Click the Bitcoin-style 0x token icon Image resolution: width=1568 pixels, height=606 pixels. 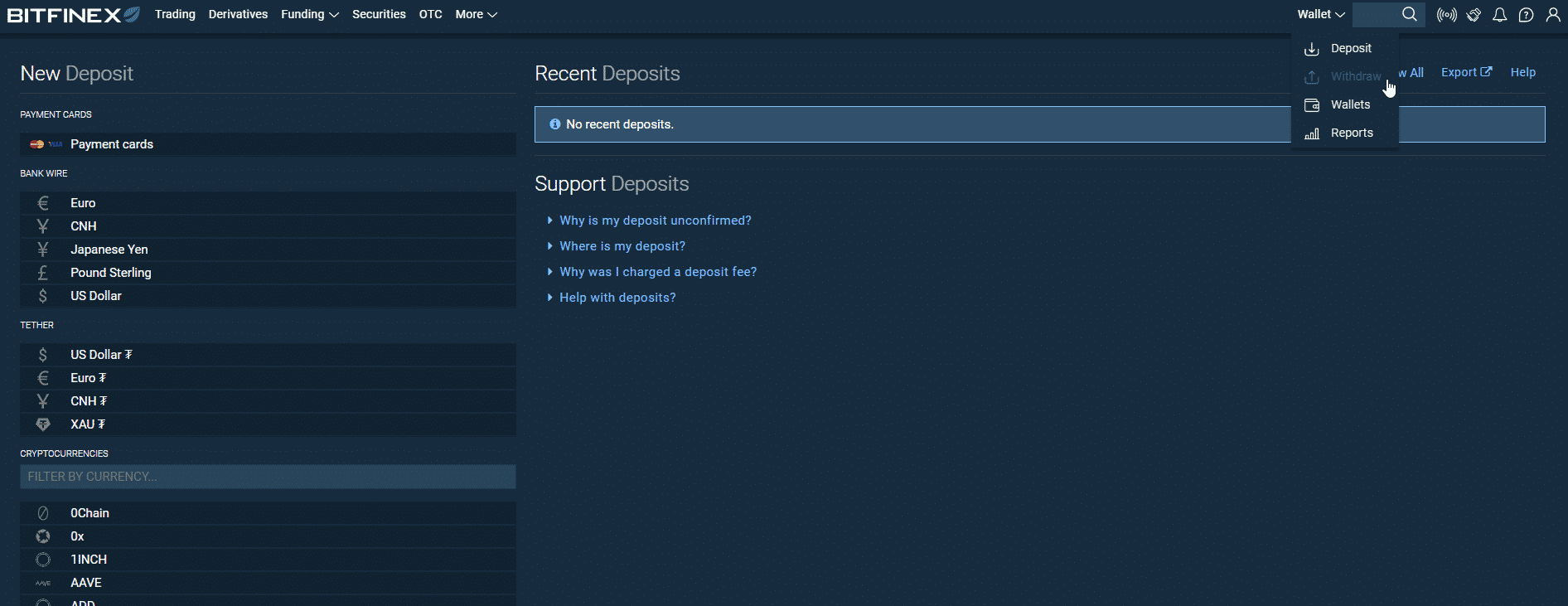pos(43,536)
